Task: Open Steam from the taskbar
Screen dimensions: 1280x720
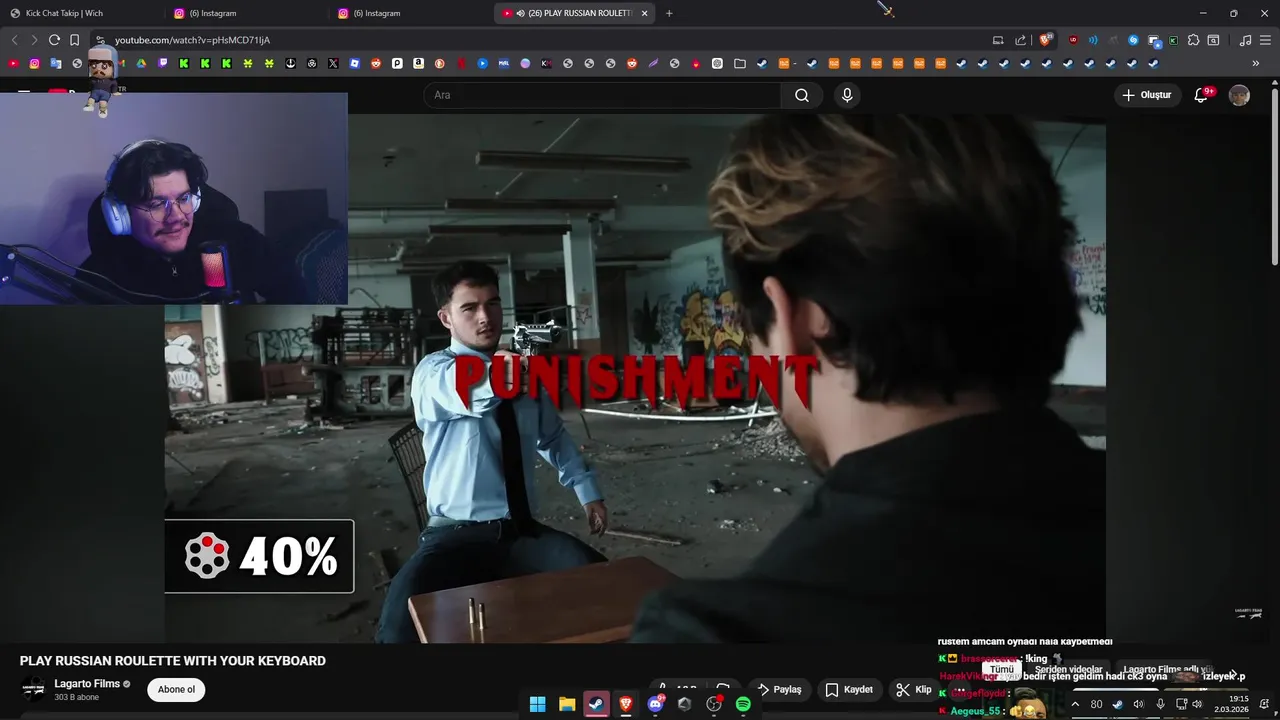Action: (x=596, y=704)
